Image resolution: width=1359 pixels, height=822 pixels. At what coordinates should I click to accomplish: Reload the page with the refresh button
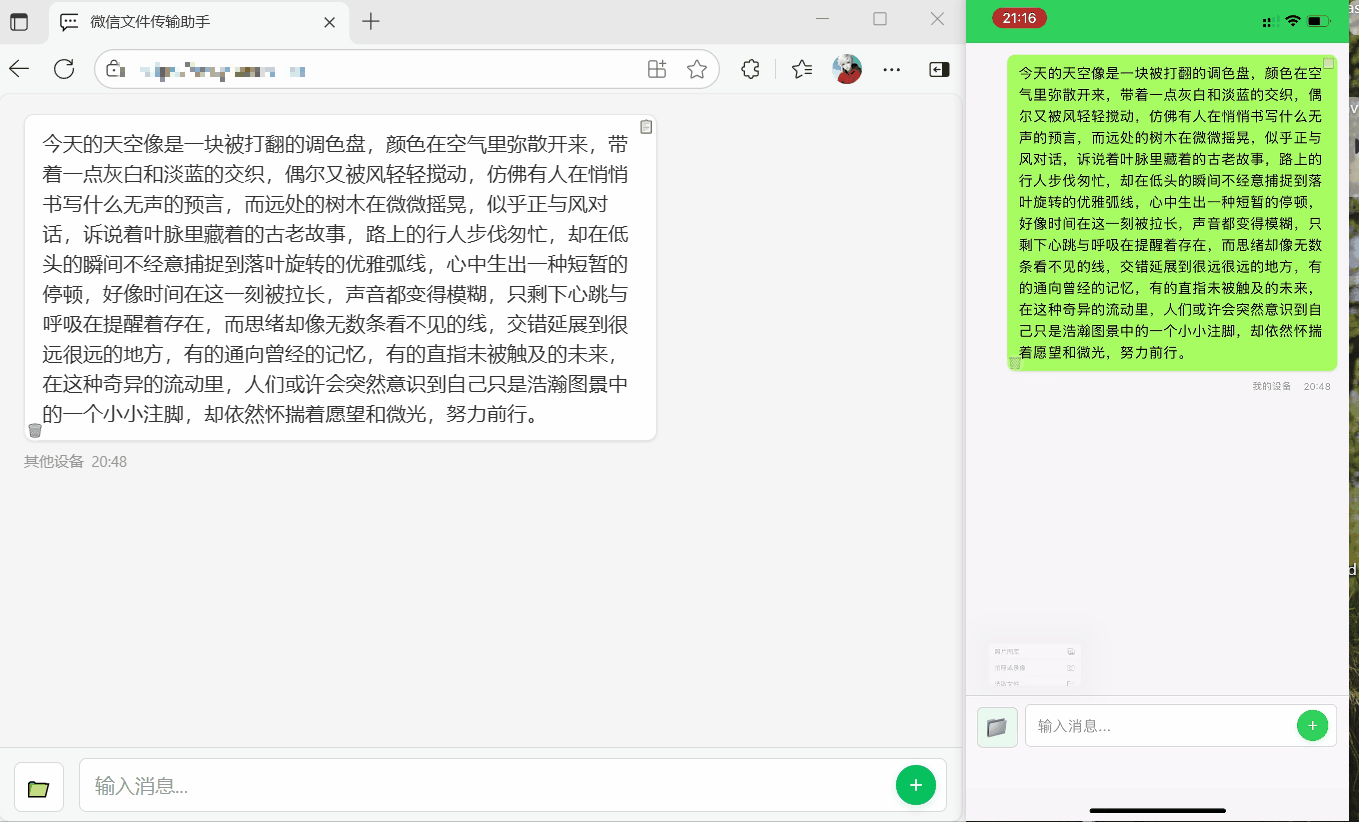64,69
